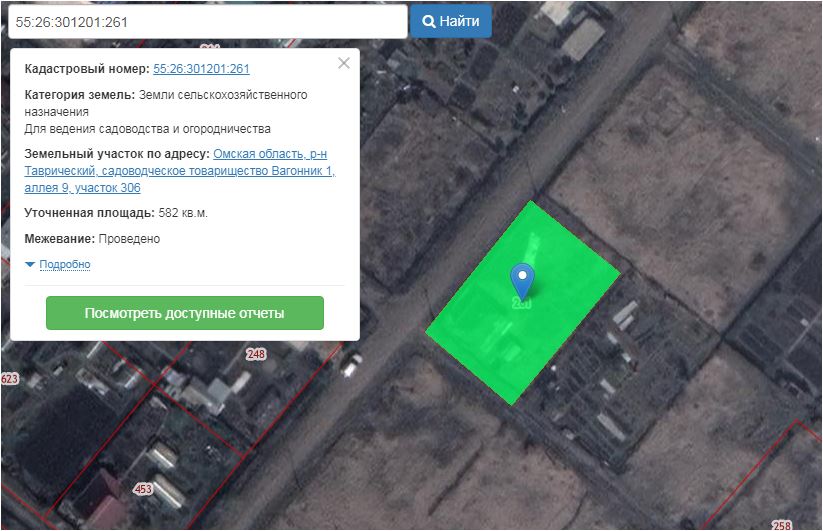Click the white vehicle on the road

[351, 367]
